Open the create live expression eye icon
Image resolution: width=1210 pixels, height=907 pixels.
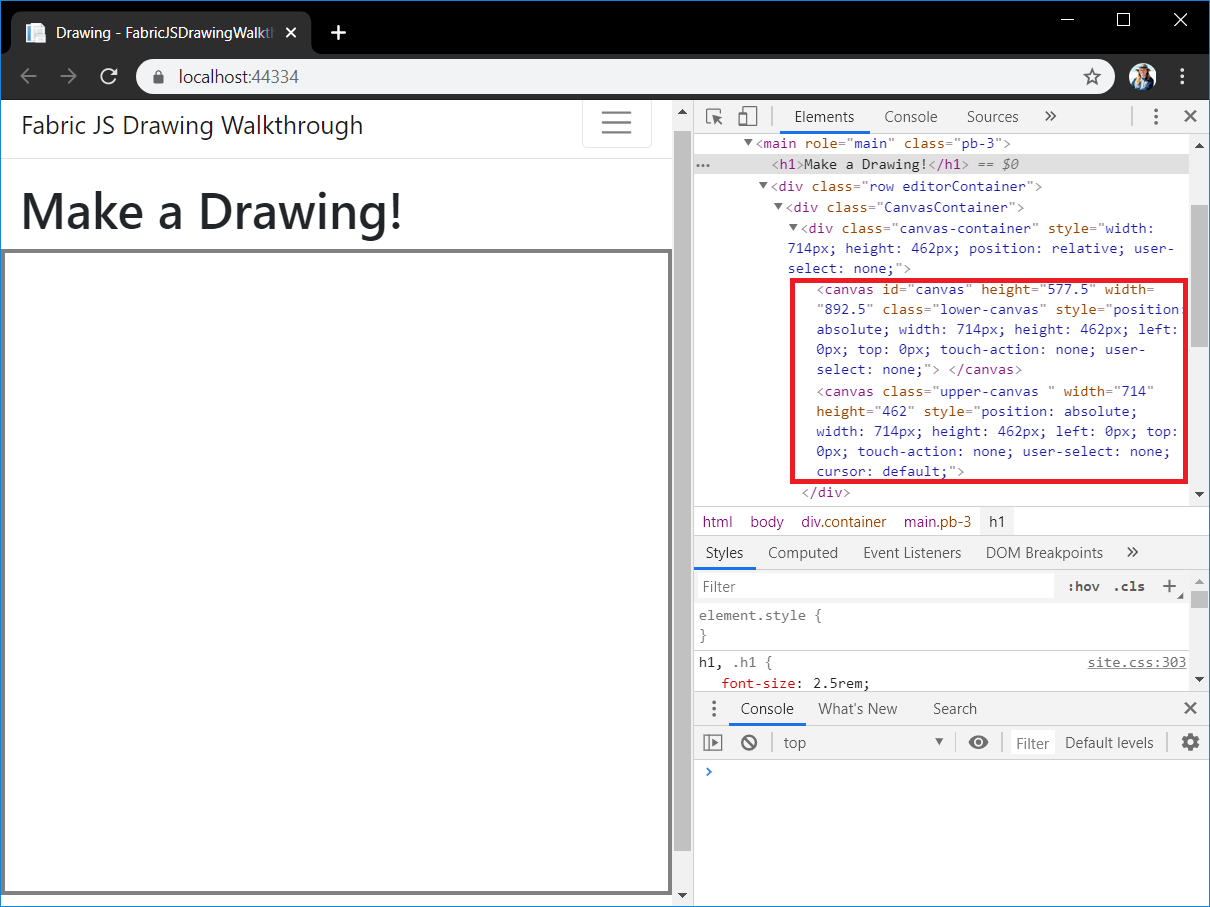978,742
